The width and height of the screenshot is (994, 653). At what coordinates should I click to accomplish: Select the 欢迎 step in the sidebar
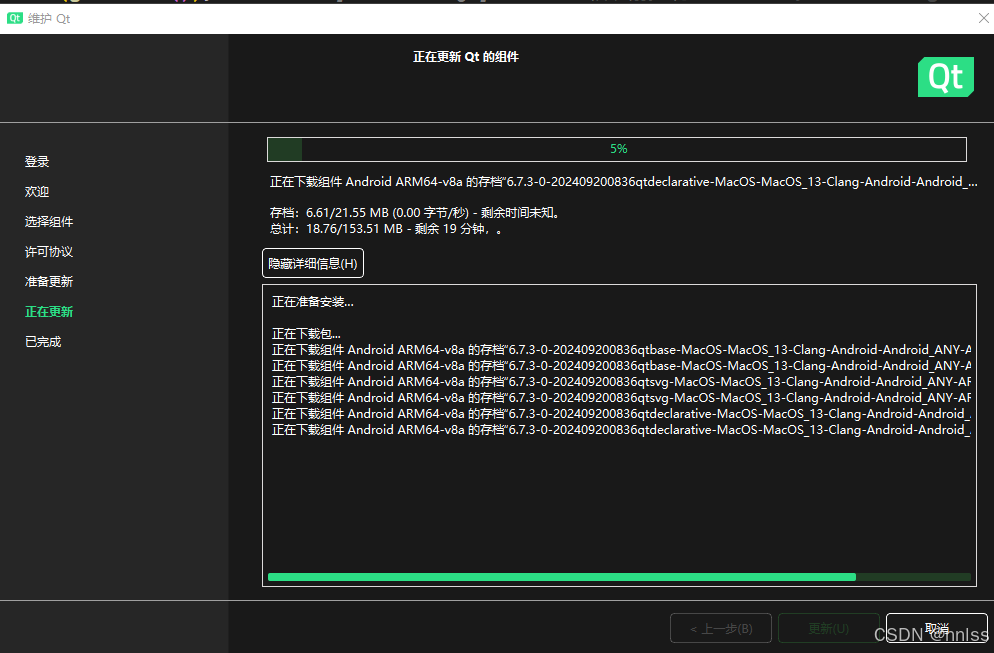click(37, 191)
